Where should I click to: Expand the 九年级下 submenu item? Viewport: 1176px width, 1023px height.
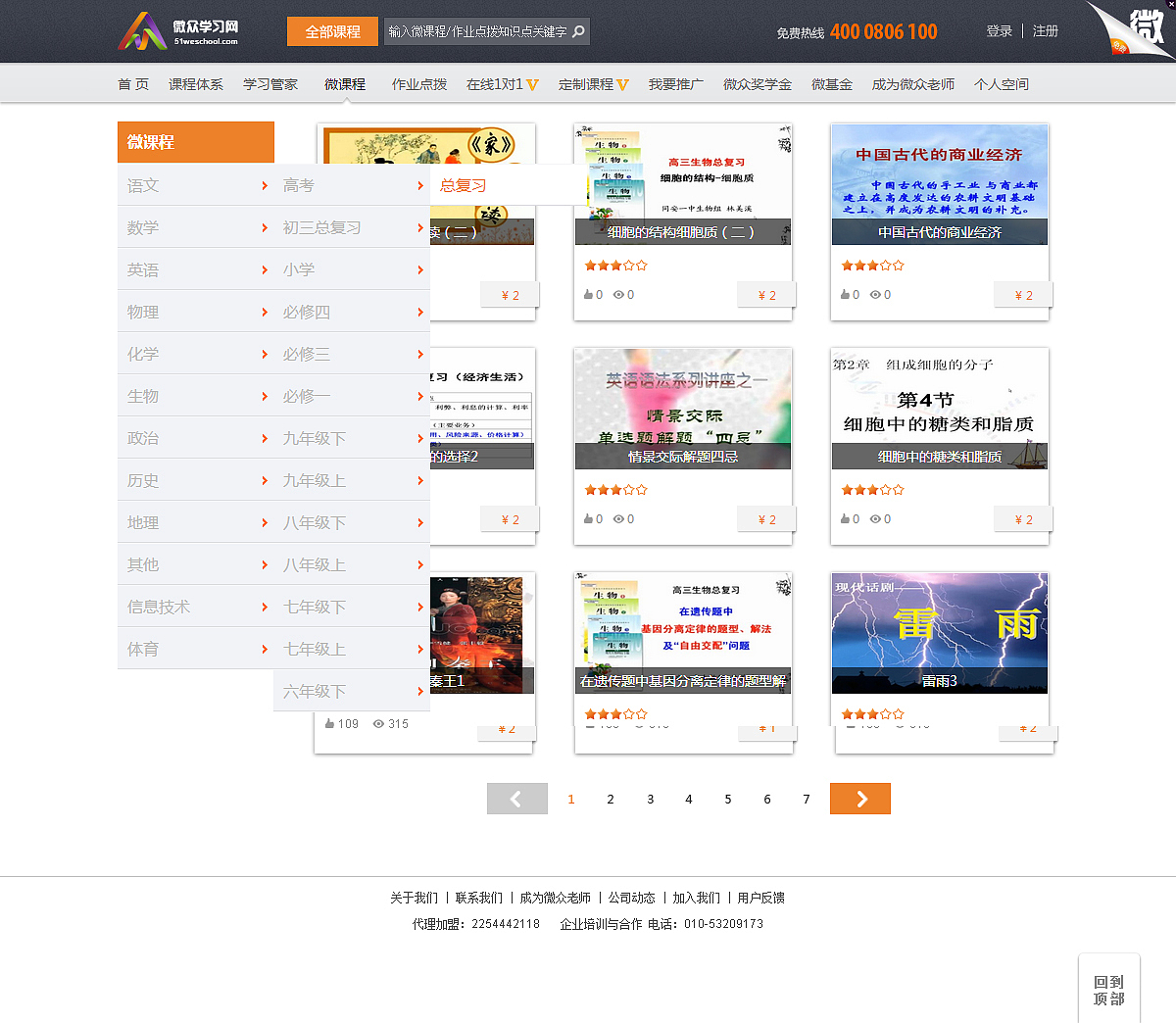click(352, 438)
